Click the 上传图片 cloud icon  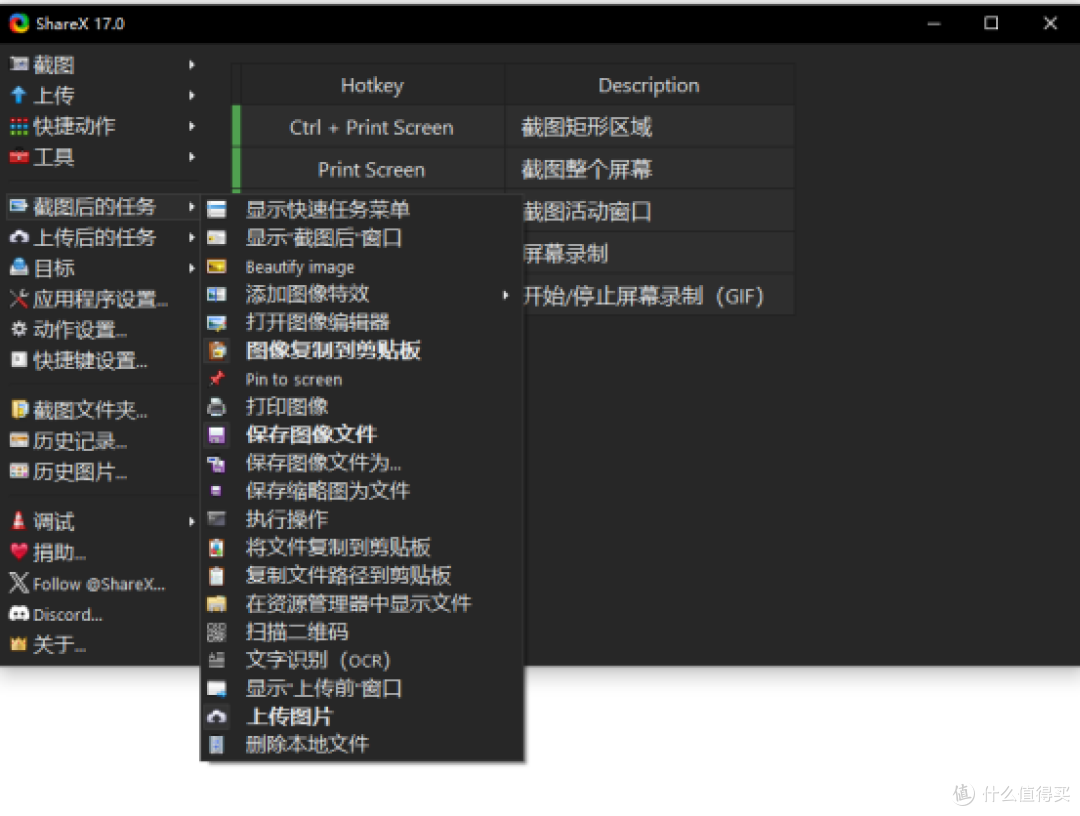pyautogui.click(x=216, y=716)
